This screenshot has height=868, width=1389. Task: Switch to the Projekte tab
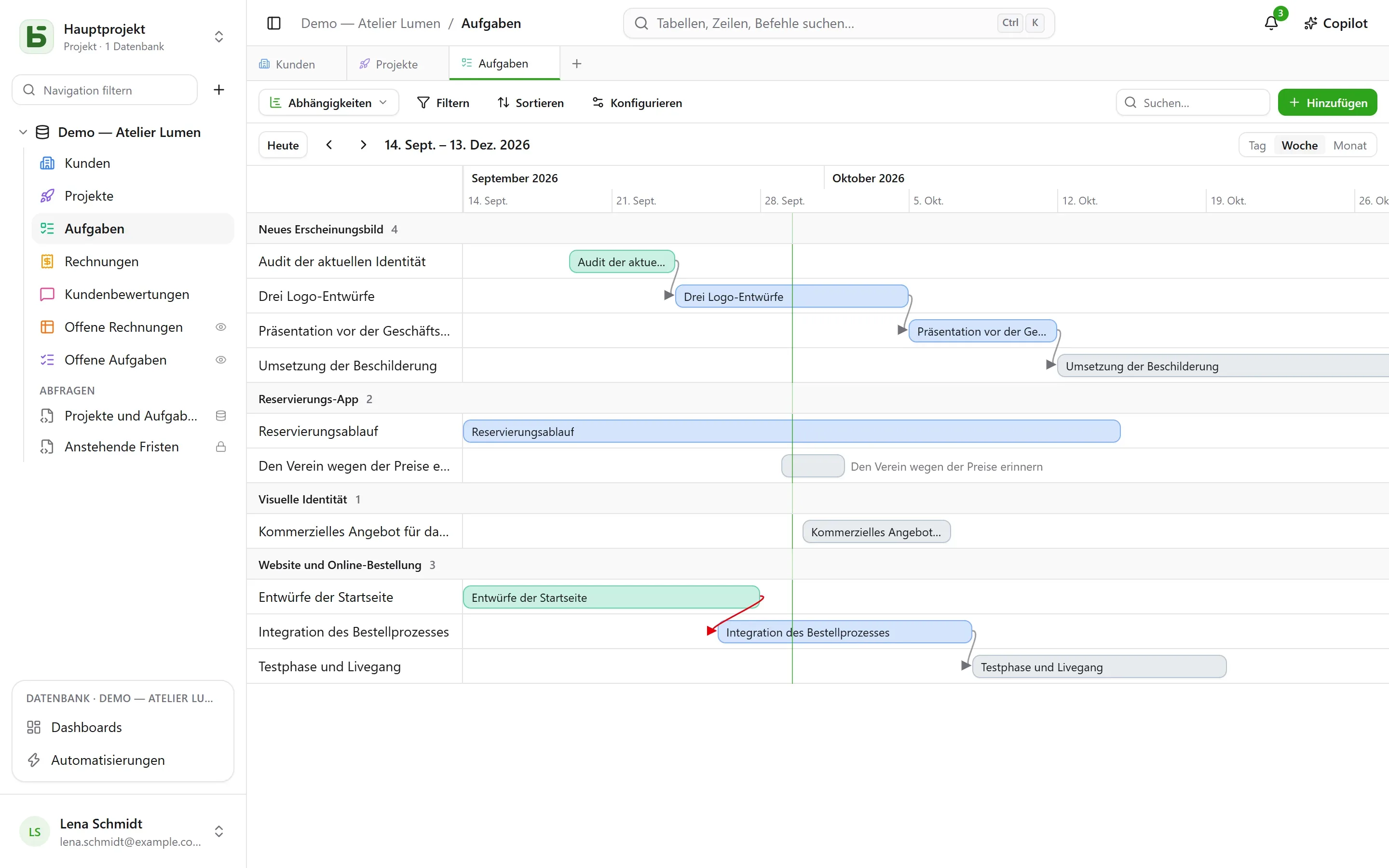coord(397,64)
